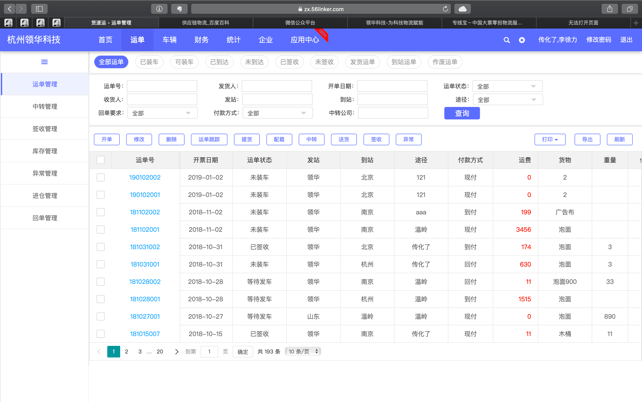Select the checkbox for row 181031002
Screen dimensions: 642x402
click(x=101, y=247)
